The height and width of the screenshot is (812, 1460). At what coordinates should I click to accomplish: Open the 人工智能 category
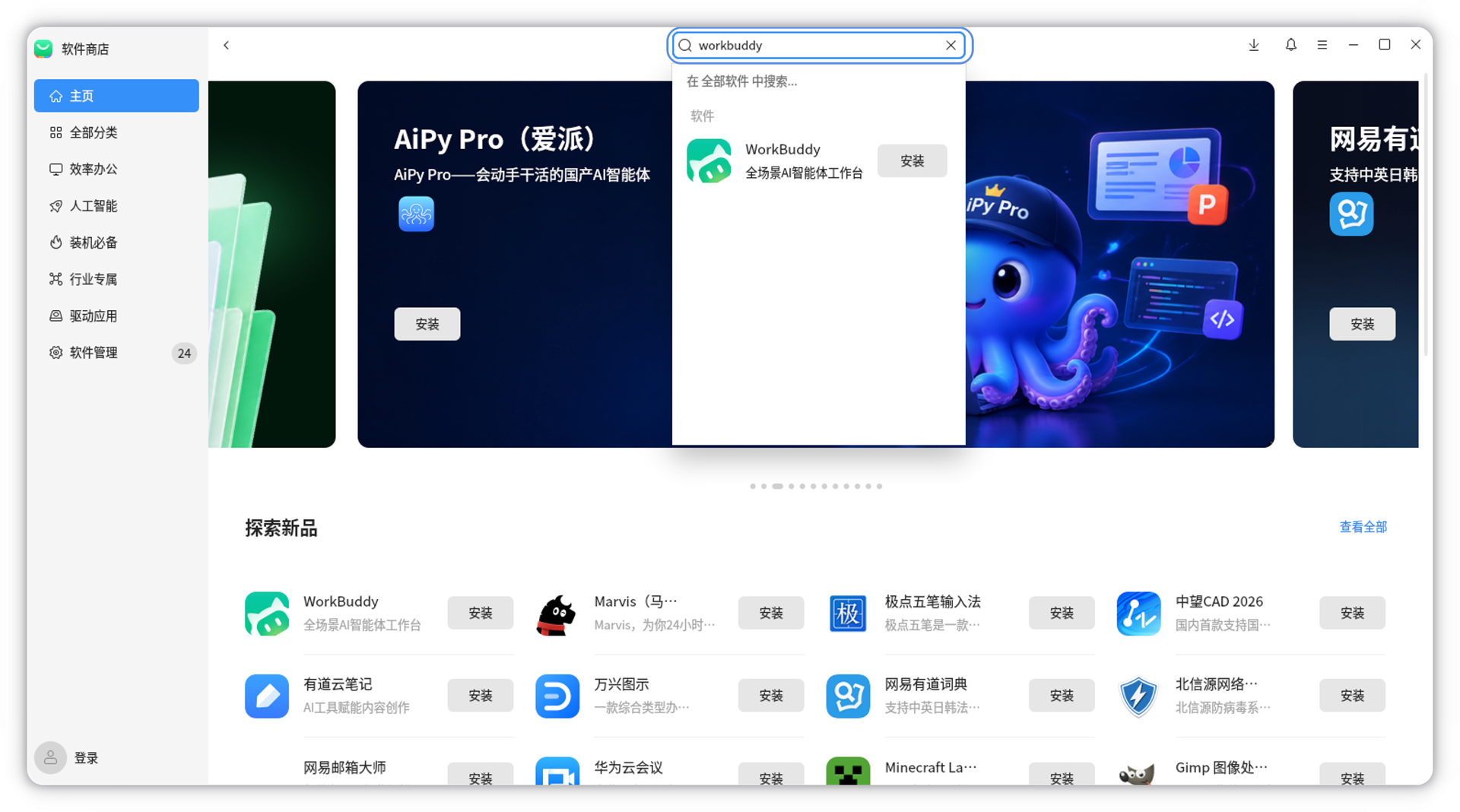point(116,206)
